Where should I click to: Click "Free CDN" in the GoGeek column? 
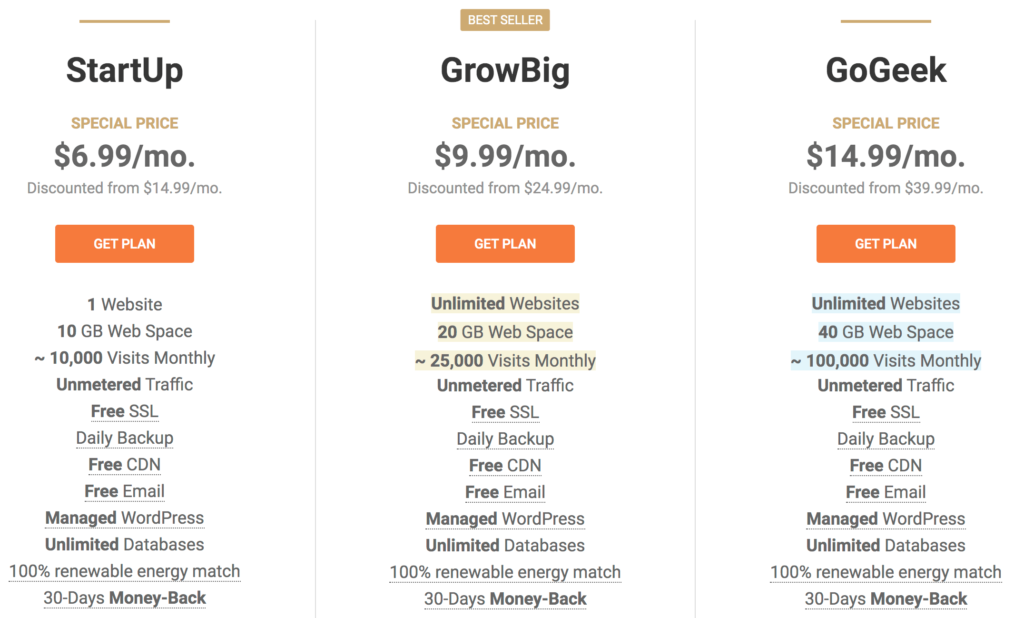pos(885,465)
